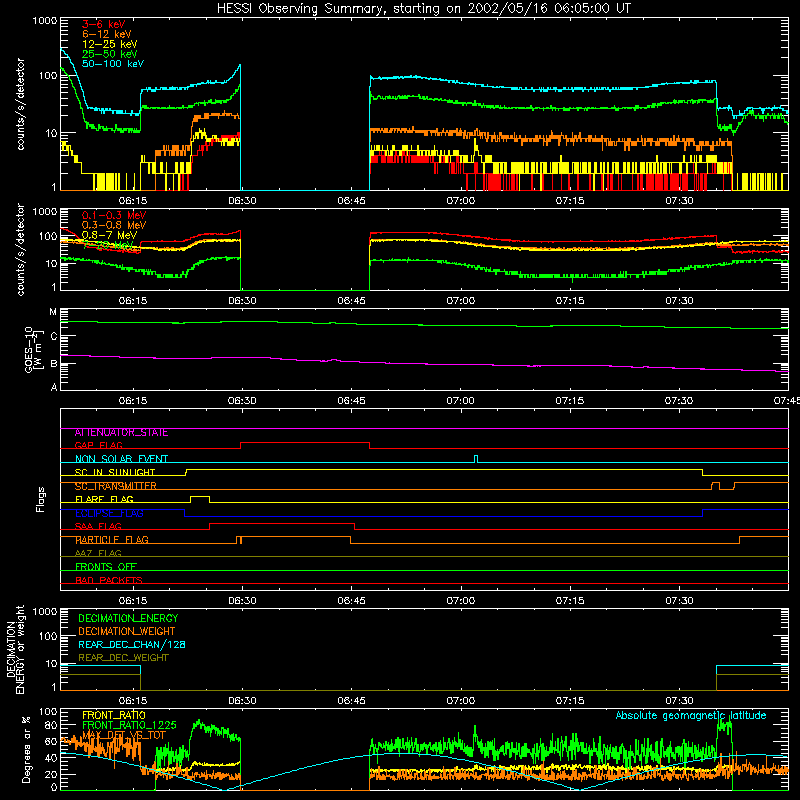Click the 0.3-0.8 MeV legend label

click(114, 225)
